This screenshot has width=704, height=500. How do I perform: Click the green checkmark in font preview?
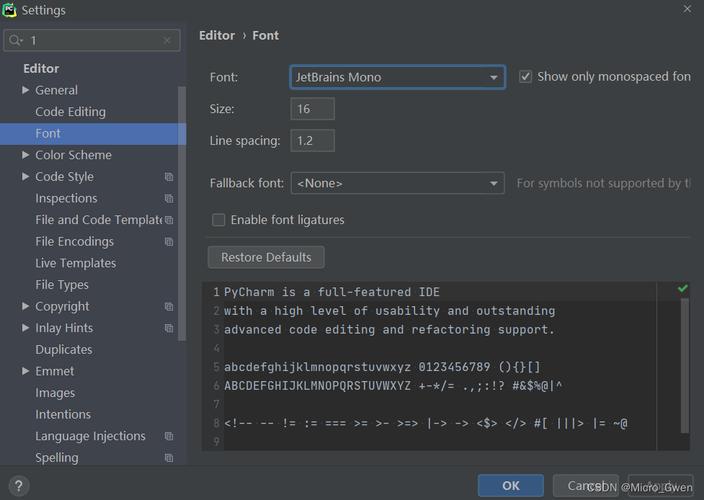682,289
